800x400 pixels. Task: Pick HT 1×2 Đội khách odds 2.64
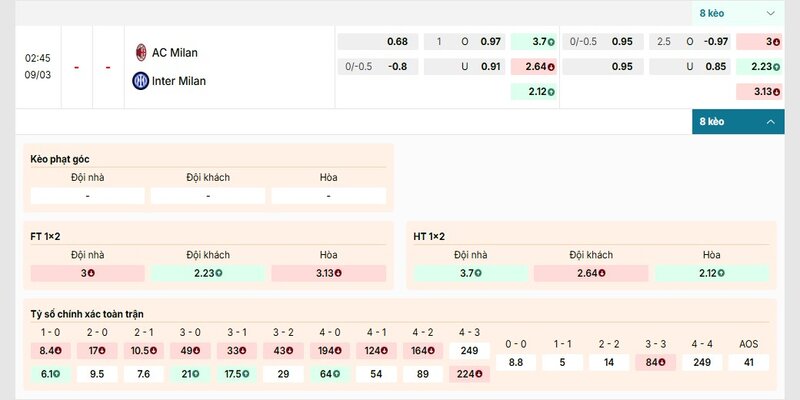pos(591,273)
